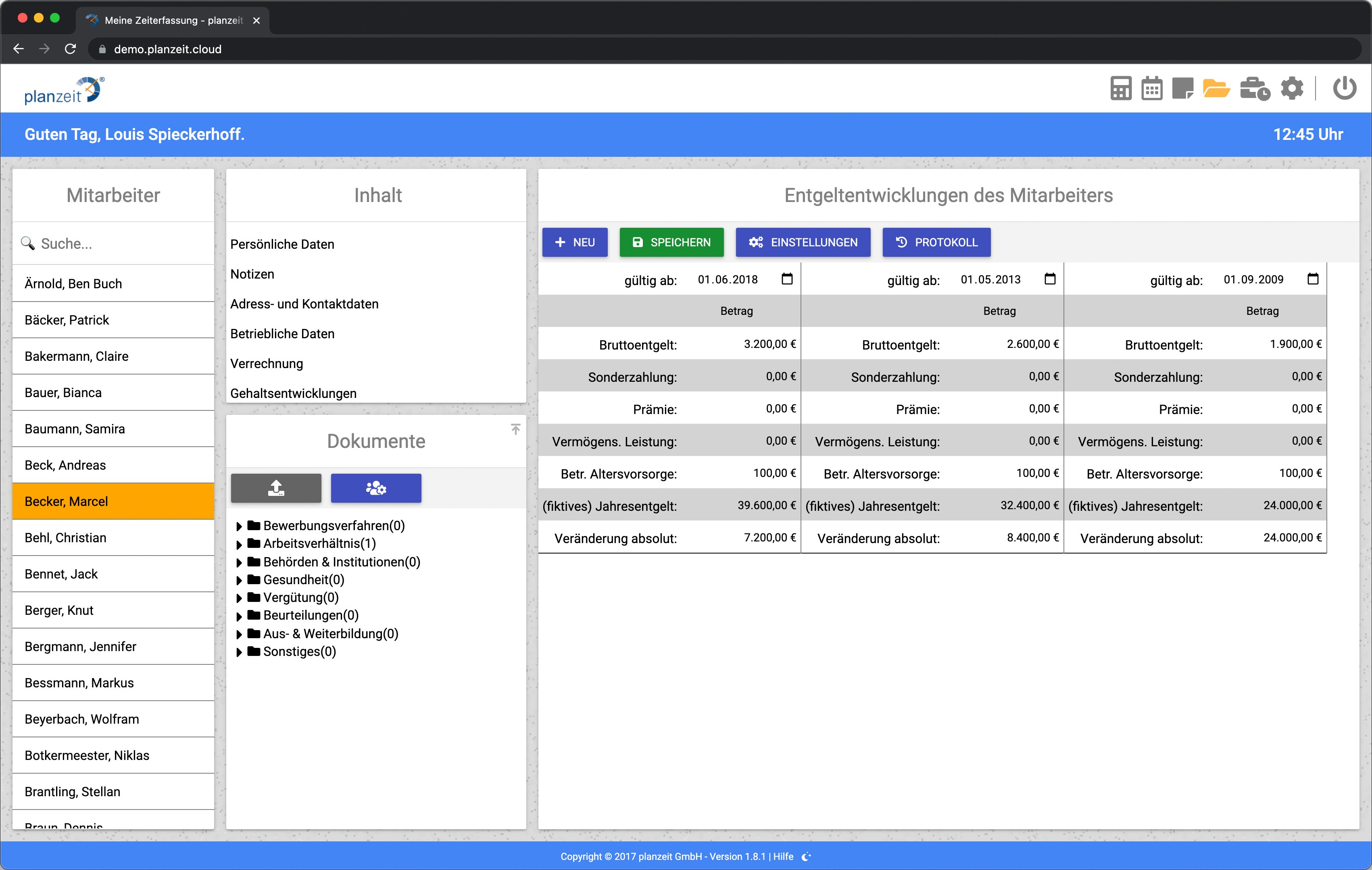Expand the Bewerbungsverfahren(0) folder
Viewport: 1372px width, 870px height.
pos(239,526)
